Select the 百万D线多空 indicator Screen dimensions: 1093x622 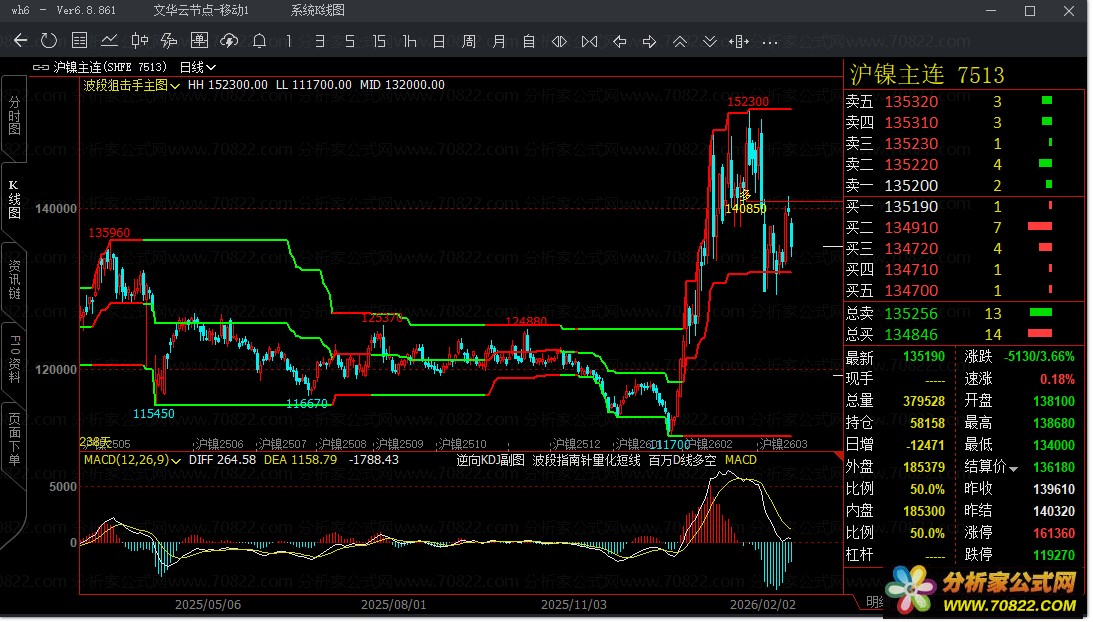pyautogui.click(x=683, y=460)
